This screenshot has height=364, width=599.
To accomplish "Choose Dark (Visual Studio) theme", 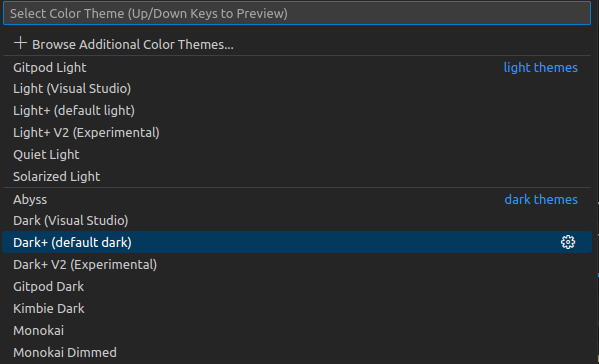I will pyautogui.click(x=297, y=221).
